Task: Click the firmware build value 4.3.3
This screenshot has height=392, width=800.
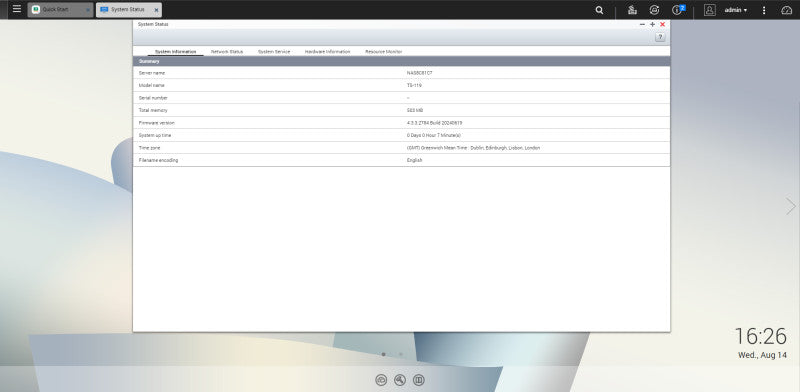Action: 435,123
